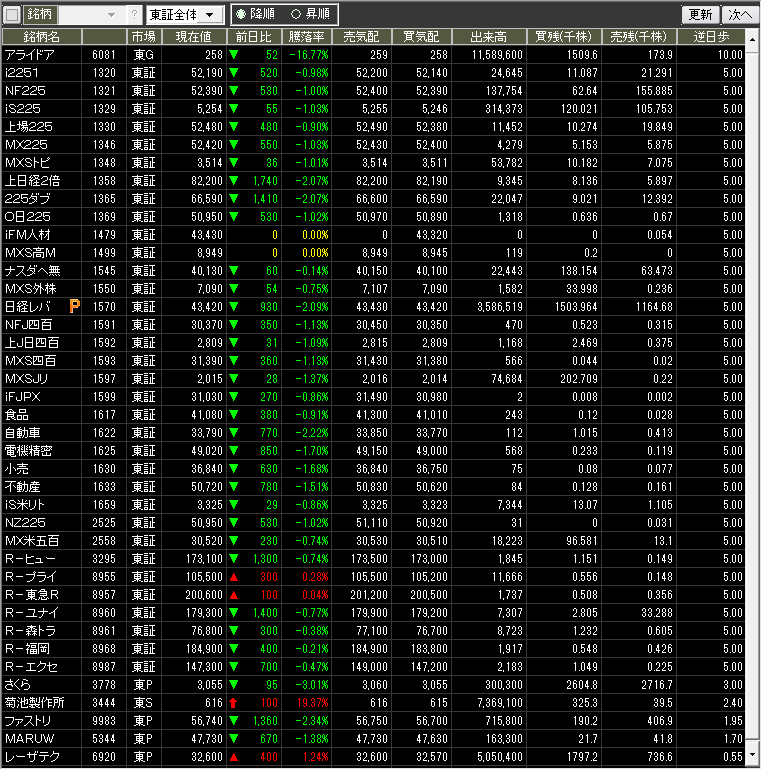
Task: Click the question mark help icon
Action: pyautogui.click(x=134, y=15)
